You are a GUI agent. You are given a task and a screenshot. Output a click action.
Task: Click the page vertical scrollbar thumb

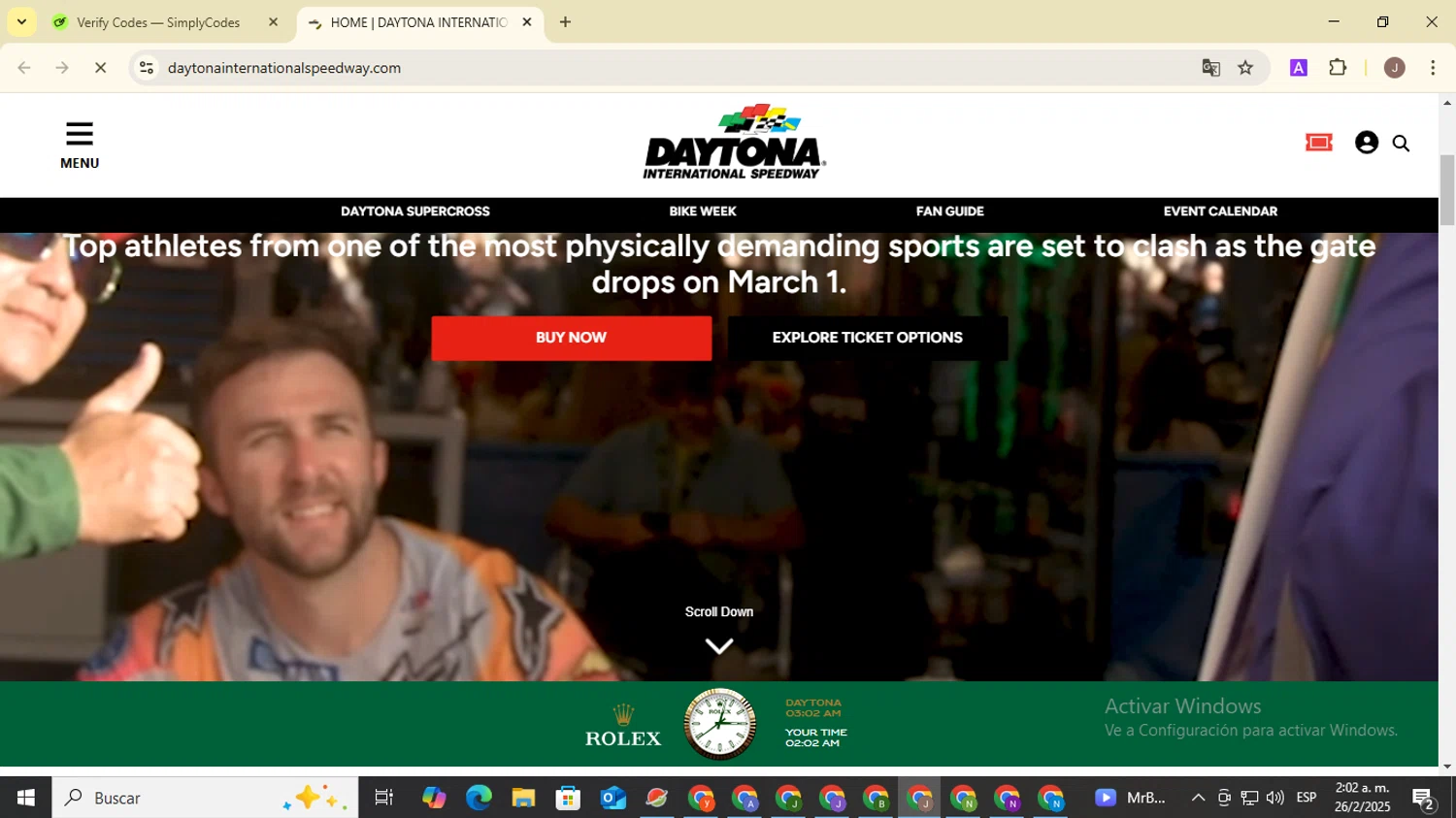1447,189
